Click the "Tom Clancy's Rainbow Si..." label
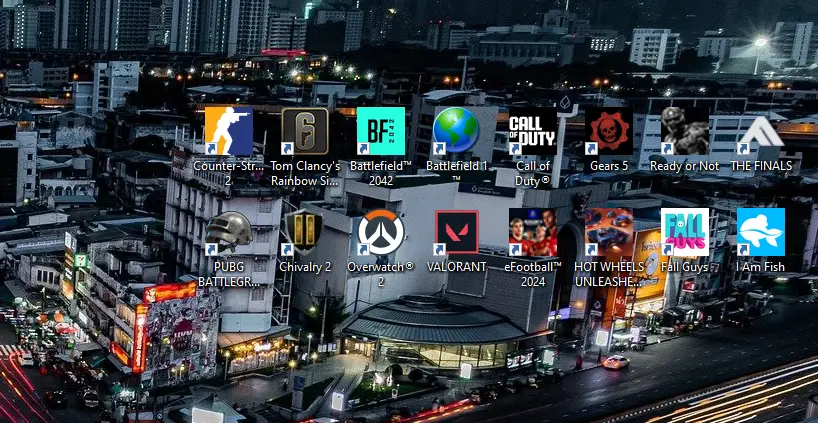 coord(305,173)
